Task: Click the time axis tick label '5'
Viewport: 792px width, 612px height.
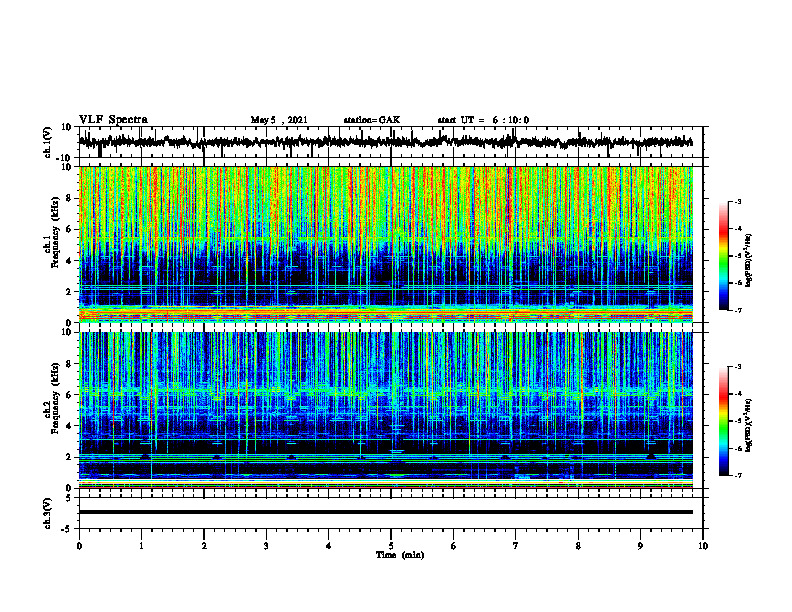Action: pos(391,546)
